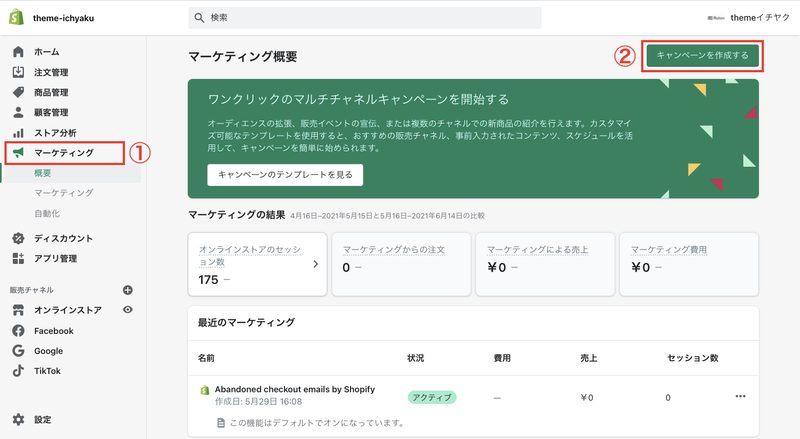800x439 pixels.
Task: Open Google channel label
Action: pyautogui.click(x=48, y=351)
